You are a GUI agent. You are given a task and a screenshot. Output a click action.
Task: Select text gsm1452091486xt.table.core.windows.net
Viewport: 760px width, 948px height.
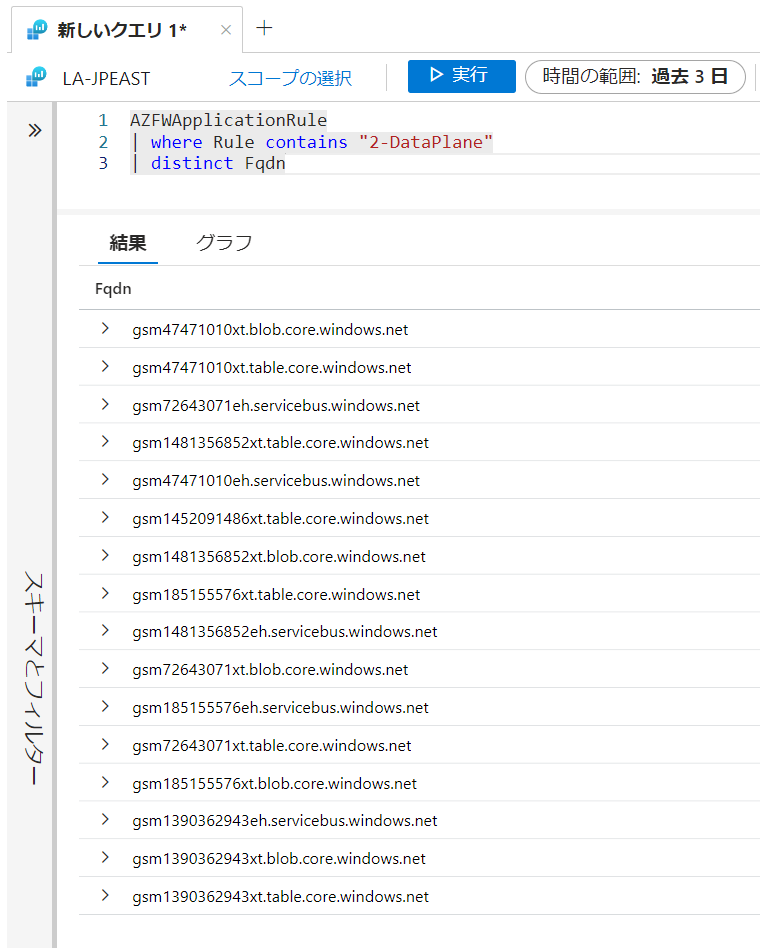click(x=281, y=519)
